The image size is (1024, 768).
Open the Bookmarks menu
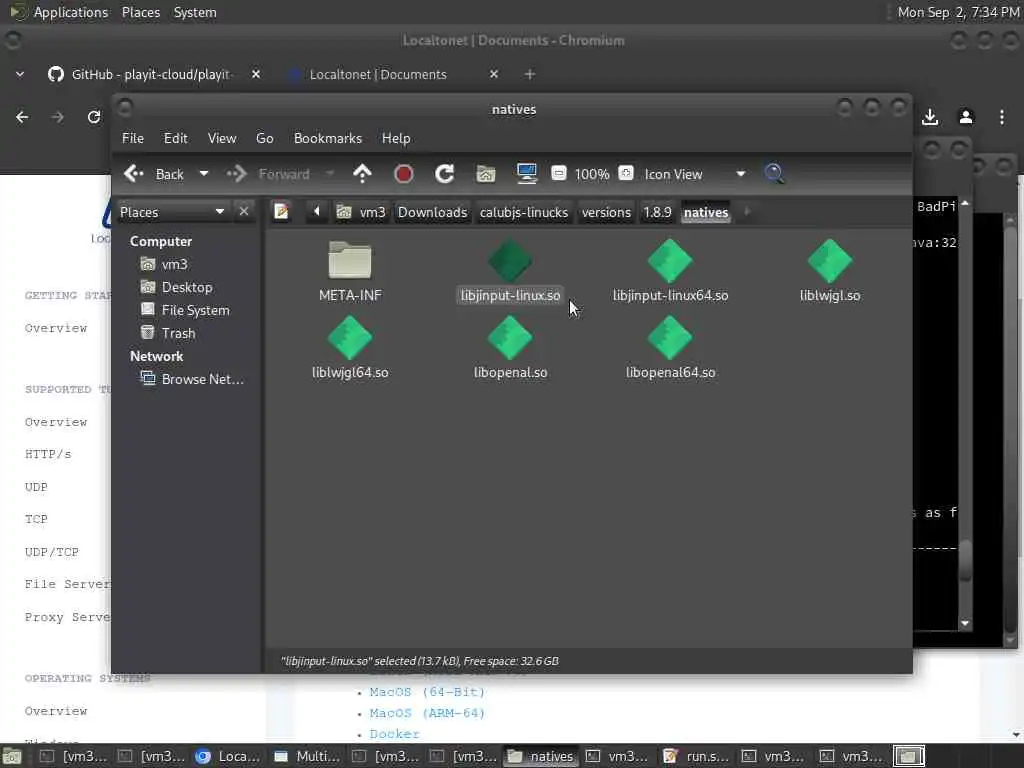pos(328,138)
